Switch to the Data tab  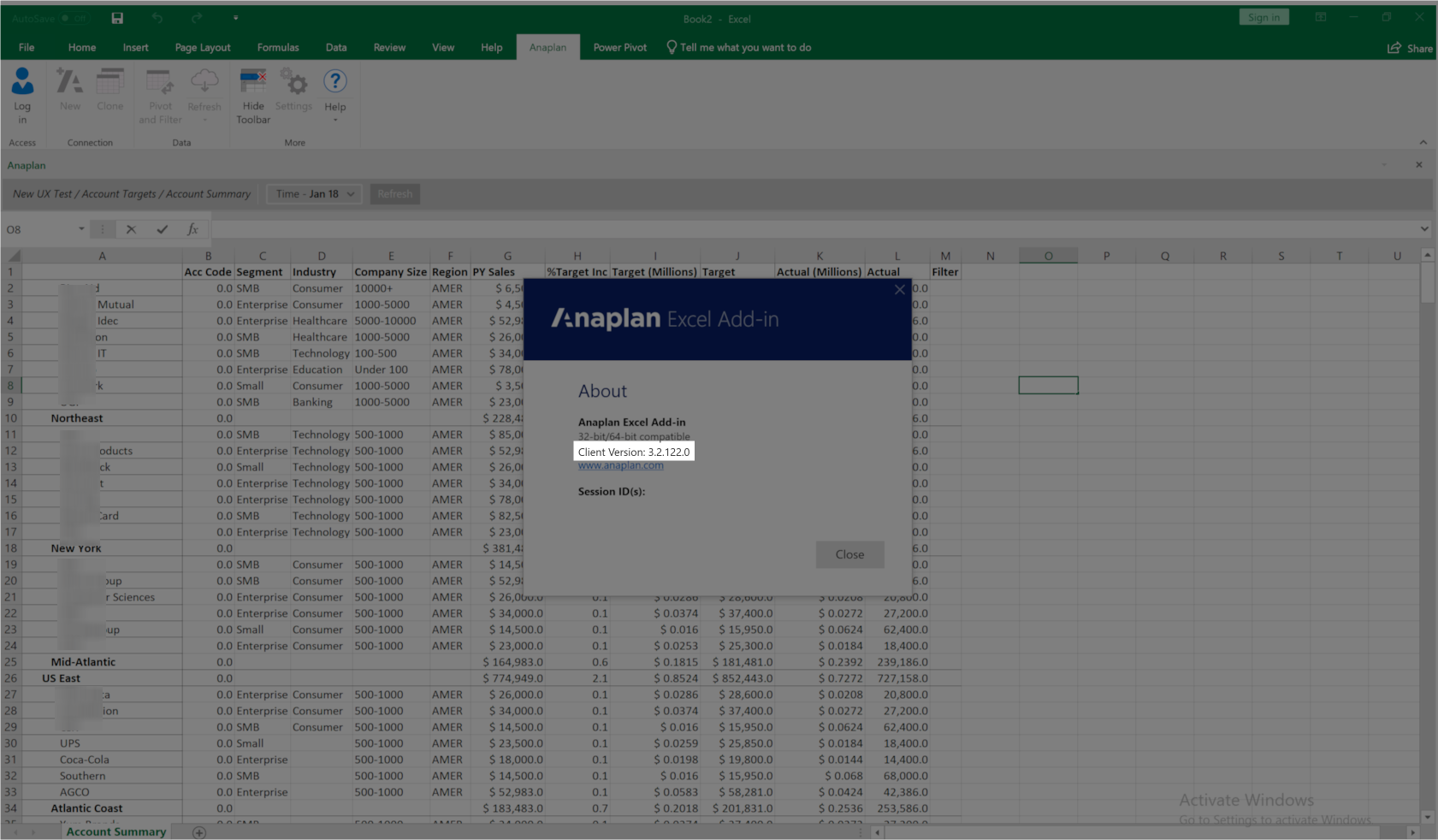coord(336,48)
